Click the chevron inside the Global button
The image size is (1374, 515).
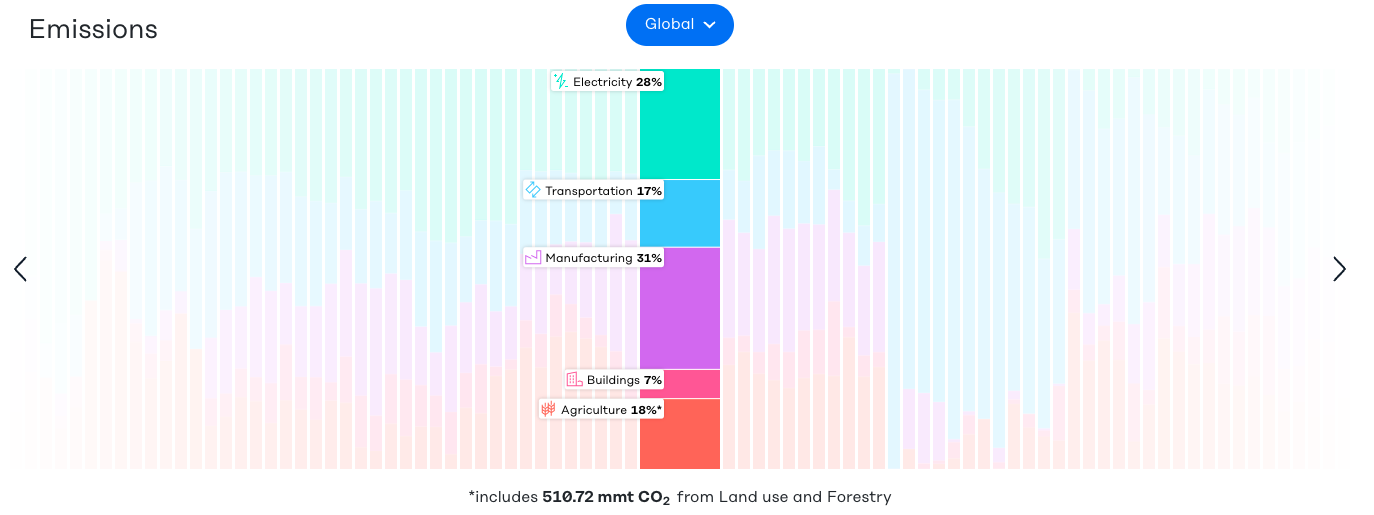point(709,25)
